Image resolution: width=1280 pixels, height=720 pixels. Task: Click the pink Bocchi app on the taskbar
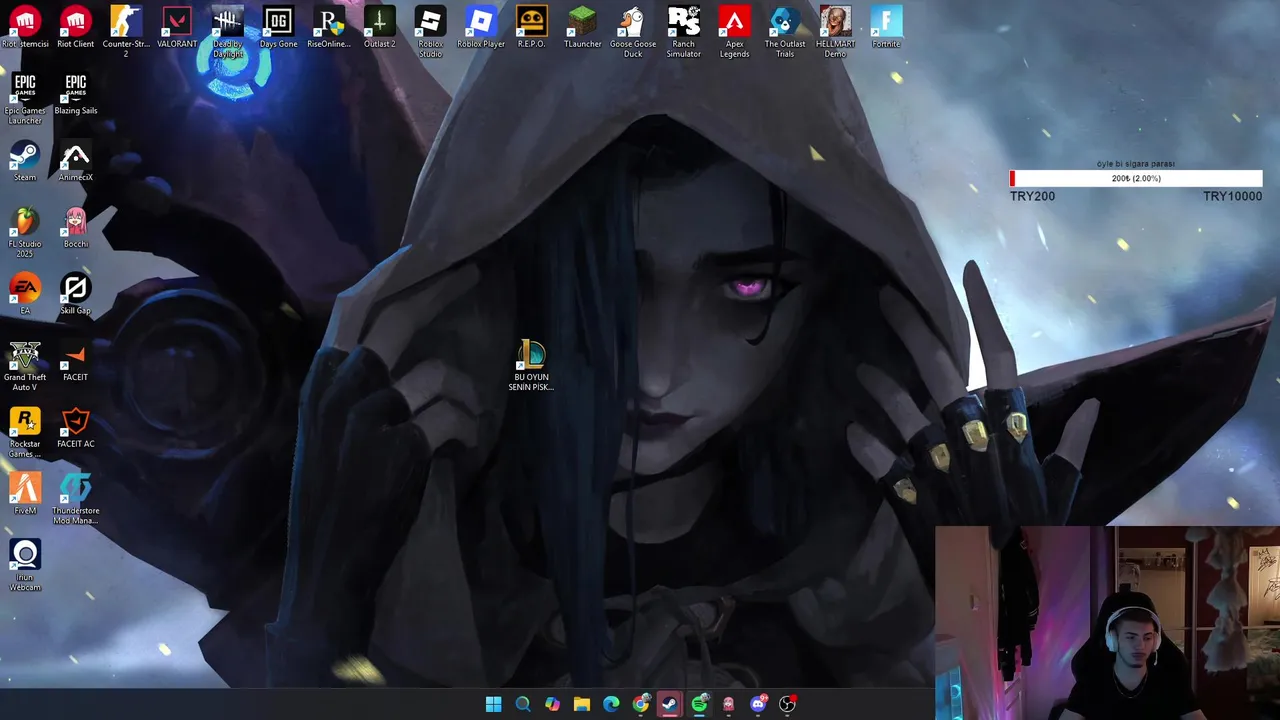pyautogui.click(x=729, y=704)
